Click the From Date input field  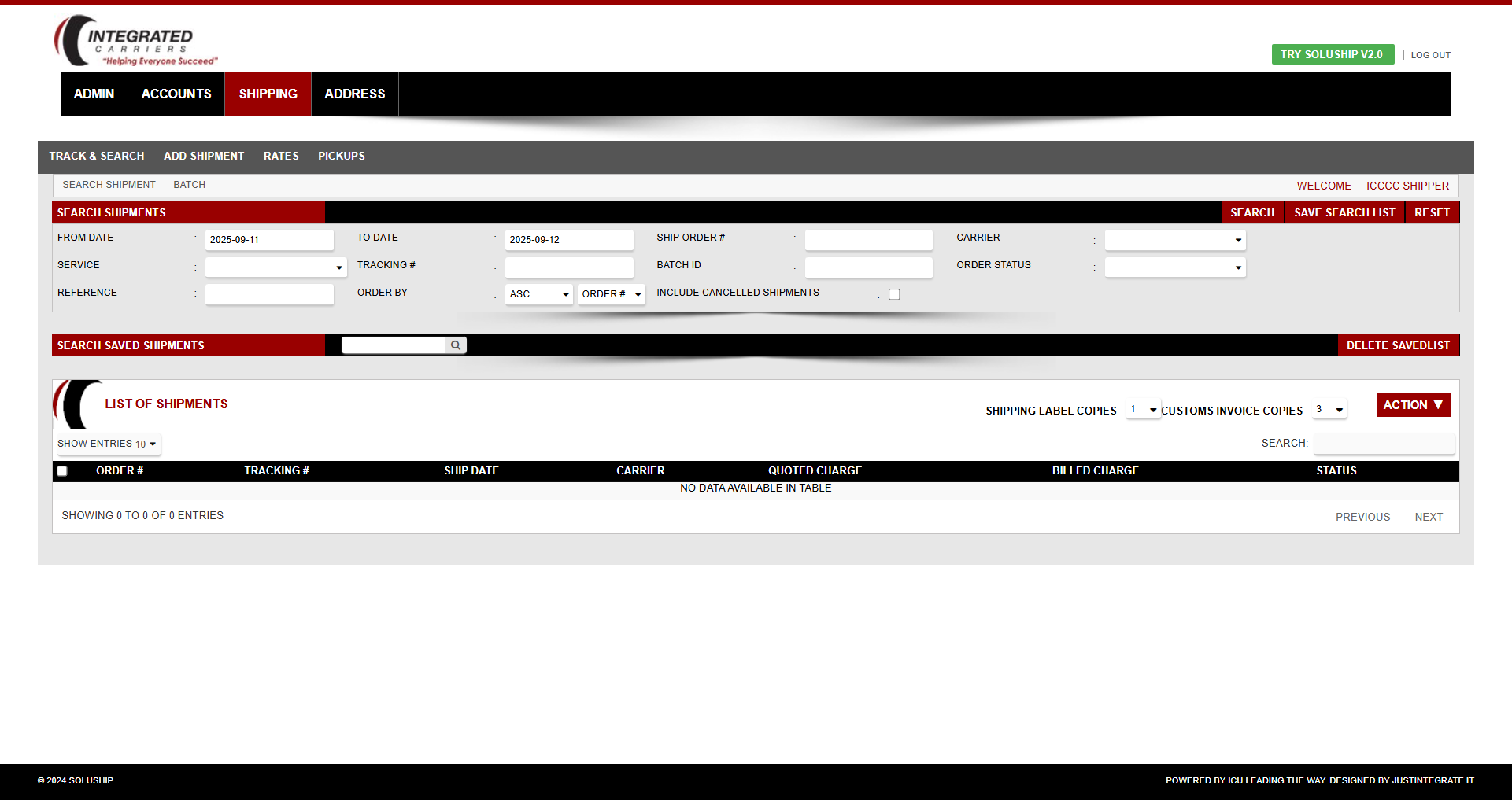(x=269, y=240)
